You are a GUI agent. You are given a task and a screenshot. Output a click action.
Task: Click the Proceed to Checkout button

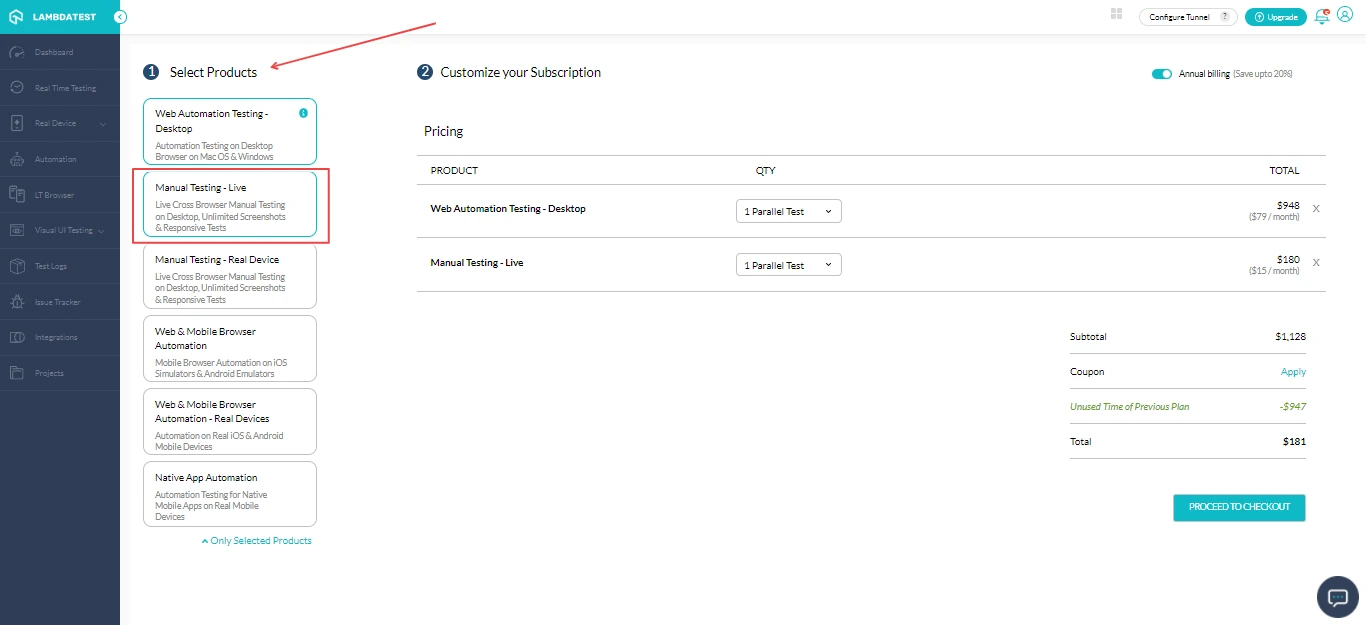[1239, 507]
